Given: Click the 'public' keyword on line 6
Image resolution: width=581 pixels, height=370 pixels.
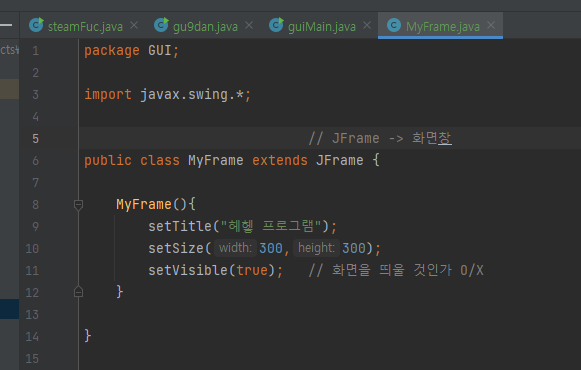Looking at the screenshot, I should coord(108,160).
